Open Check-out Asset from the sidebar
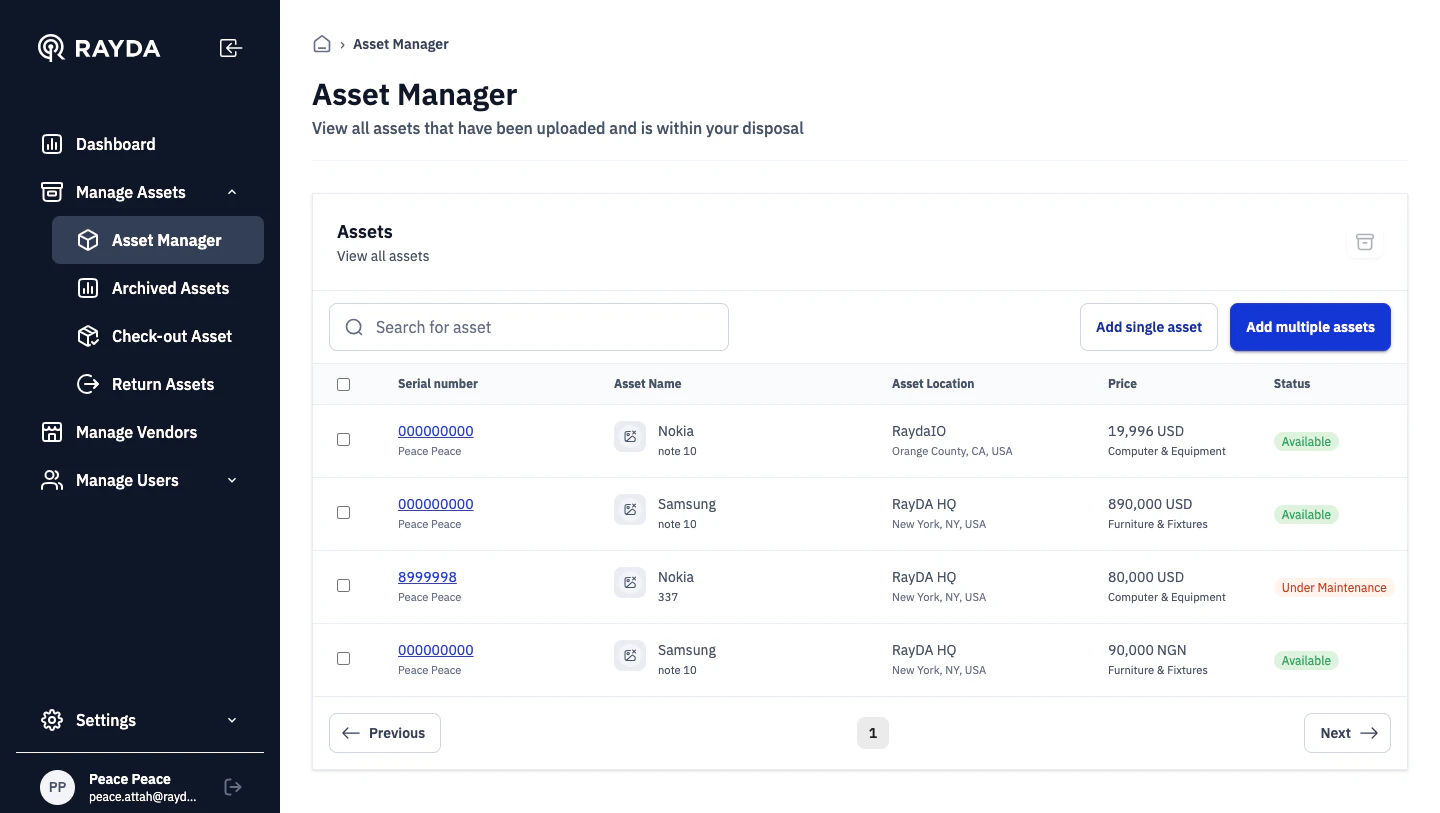Image resolution: width=1440 pixels, height=813 pixels. click(88, 336)
